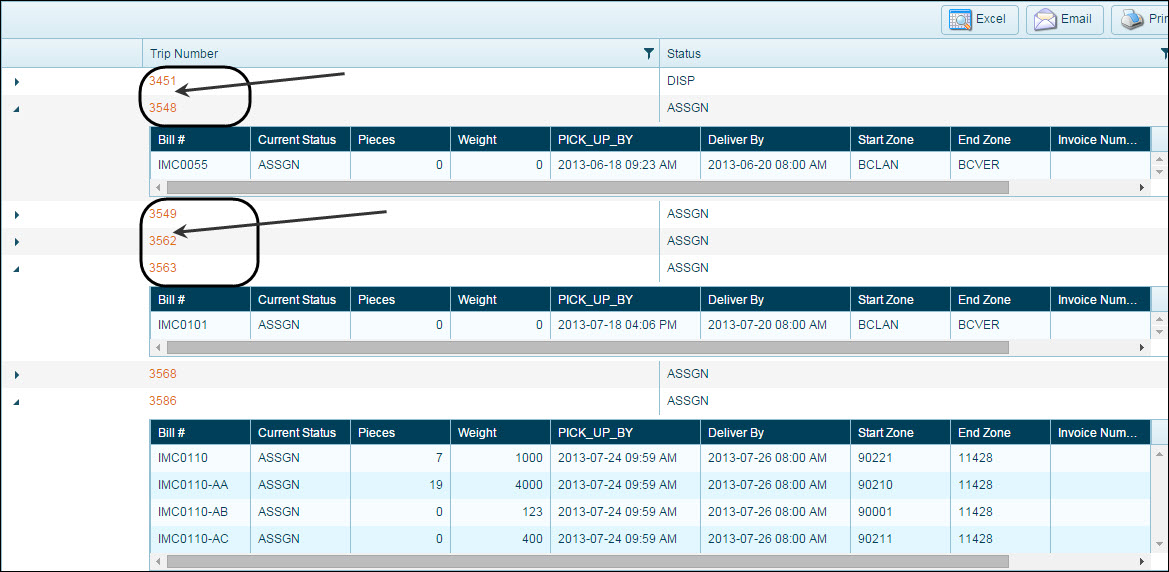Click horizontal scrollbar under IMC0055 grid

coord(587,187)
